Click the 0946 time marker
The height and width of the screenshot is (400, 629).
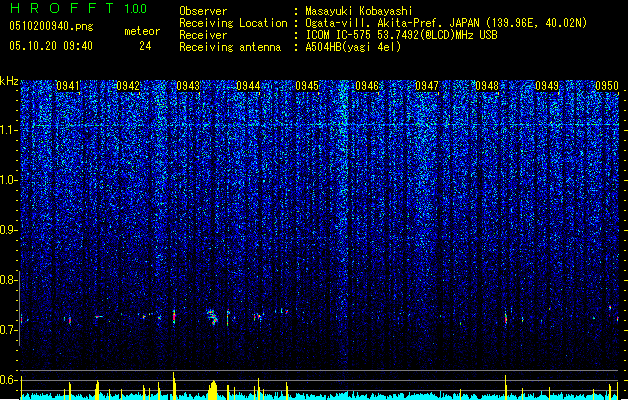click(x=367, y=86)
